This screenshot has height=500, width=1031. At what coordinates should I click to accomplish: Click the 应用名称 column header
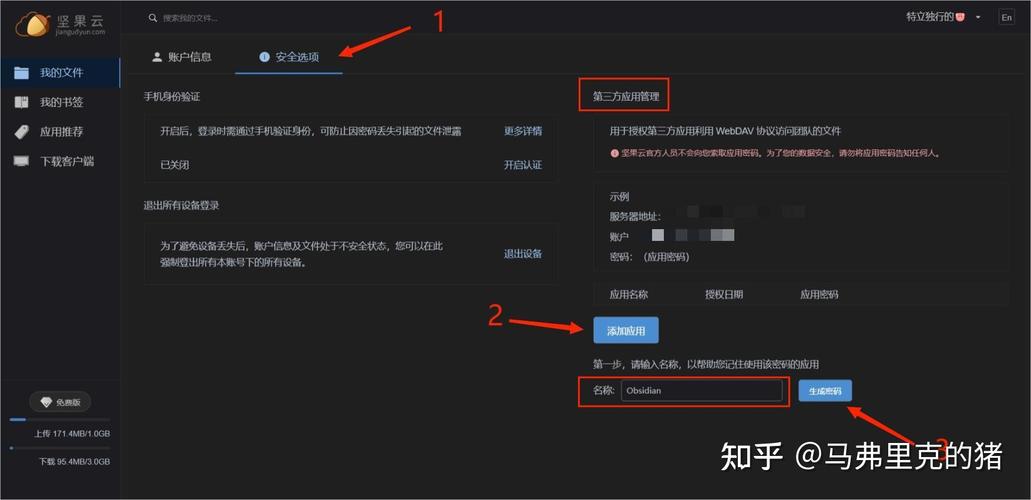[629, 295]
